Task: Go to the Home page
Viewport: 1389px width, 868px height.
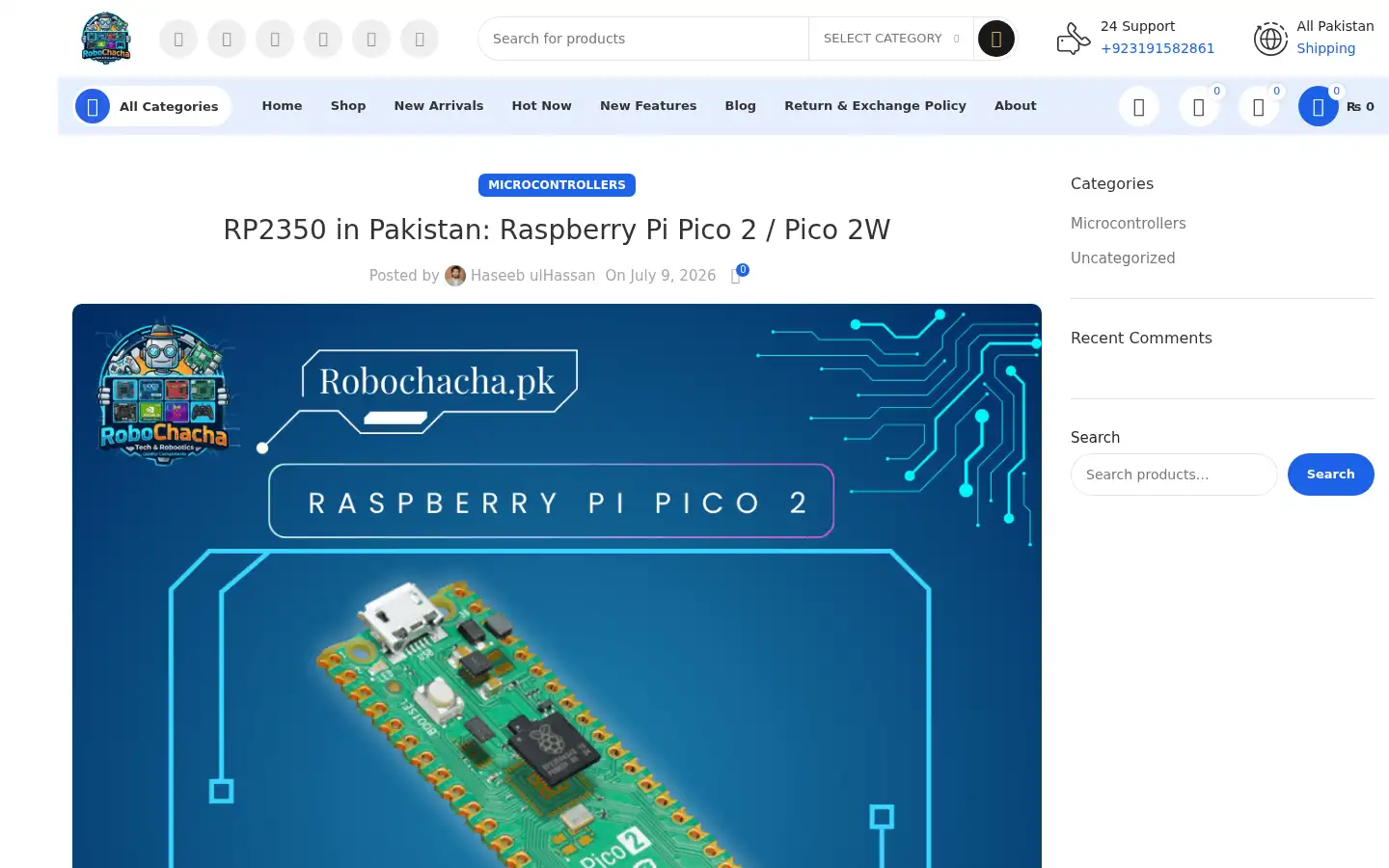Action: pos(282,106)
